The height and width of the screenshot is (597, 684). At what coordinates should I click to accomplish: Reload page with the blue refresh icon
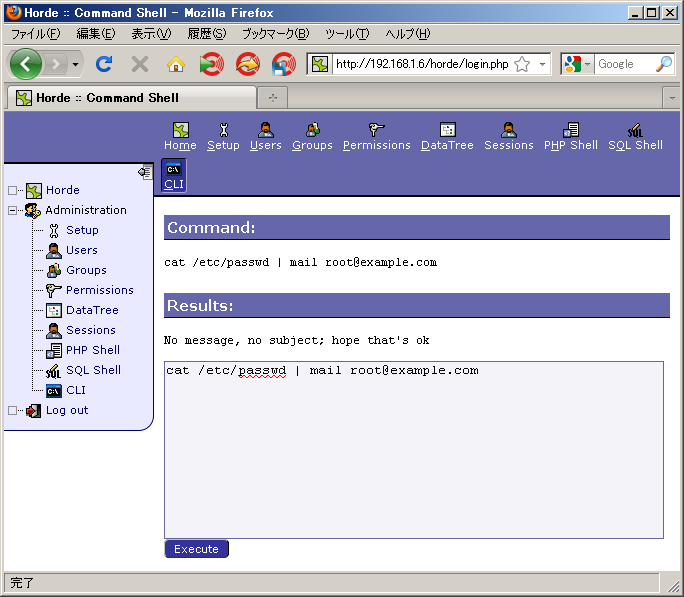click(x=104, y=65)
